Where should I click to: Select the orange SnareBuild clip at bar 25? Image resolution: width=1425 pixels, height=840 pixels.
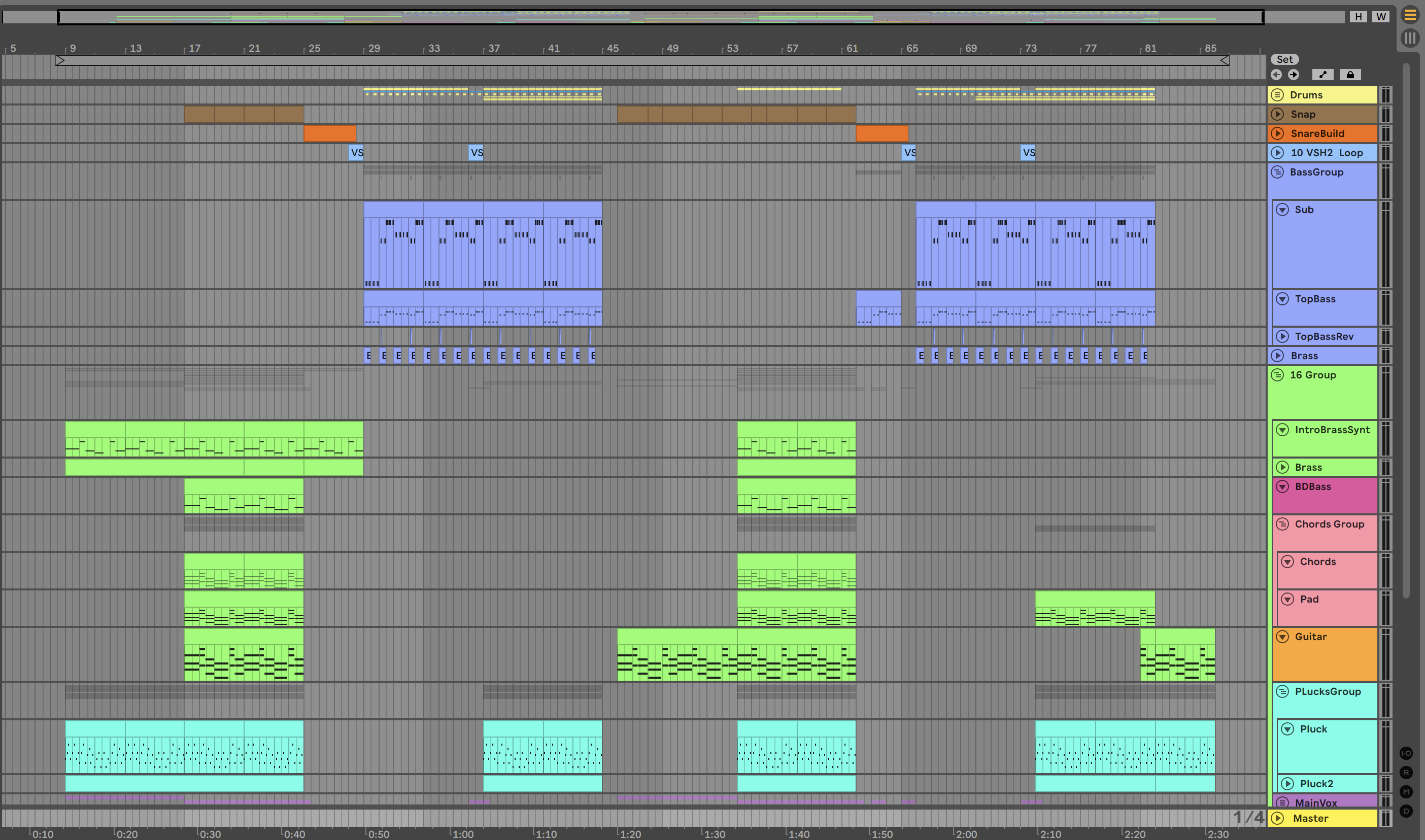click(330, 133)
